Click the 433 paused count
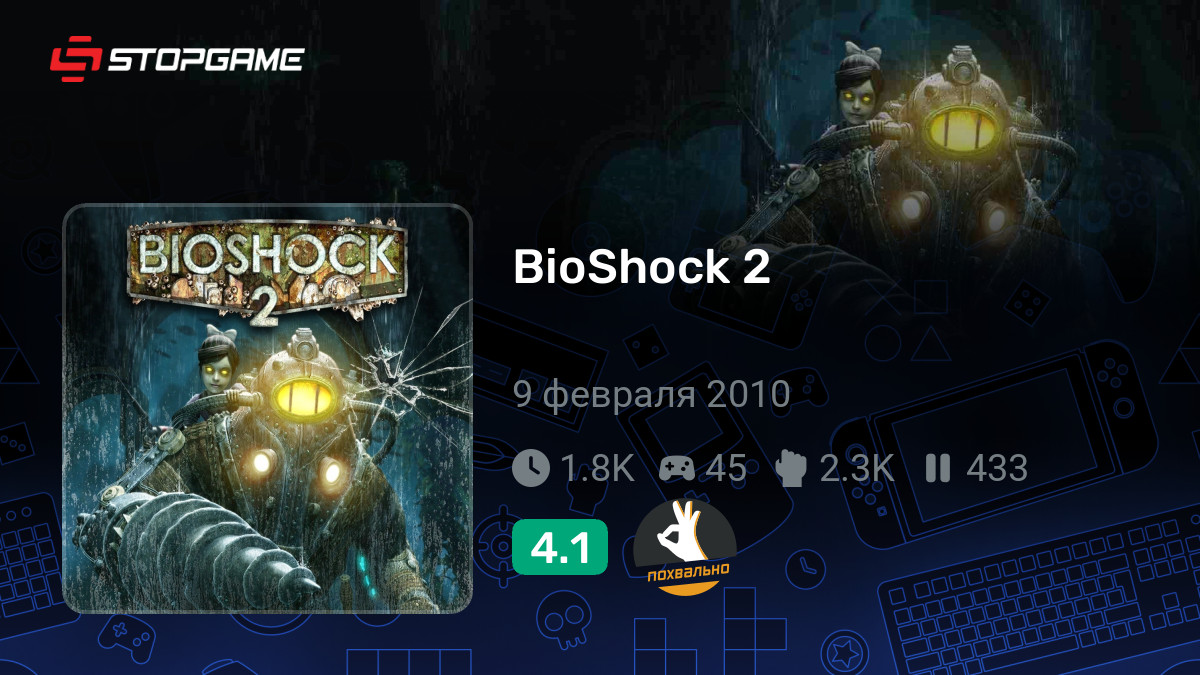This screenshot has width=1200, height=675. click(997, 468)
